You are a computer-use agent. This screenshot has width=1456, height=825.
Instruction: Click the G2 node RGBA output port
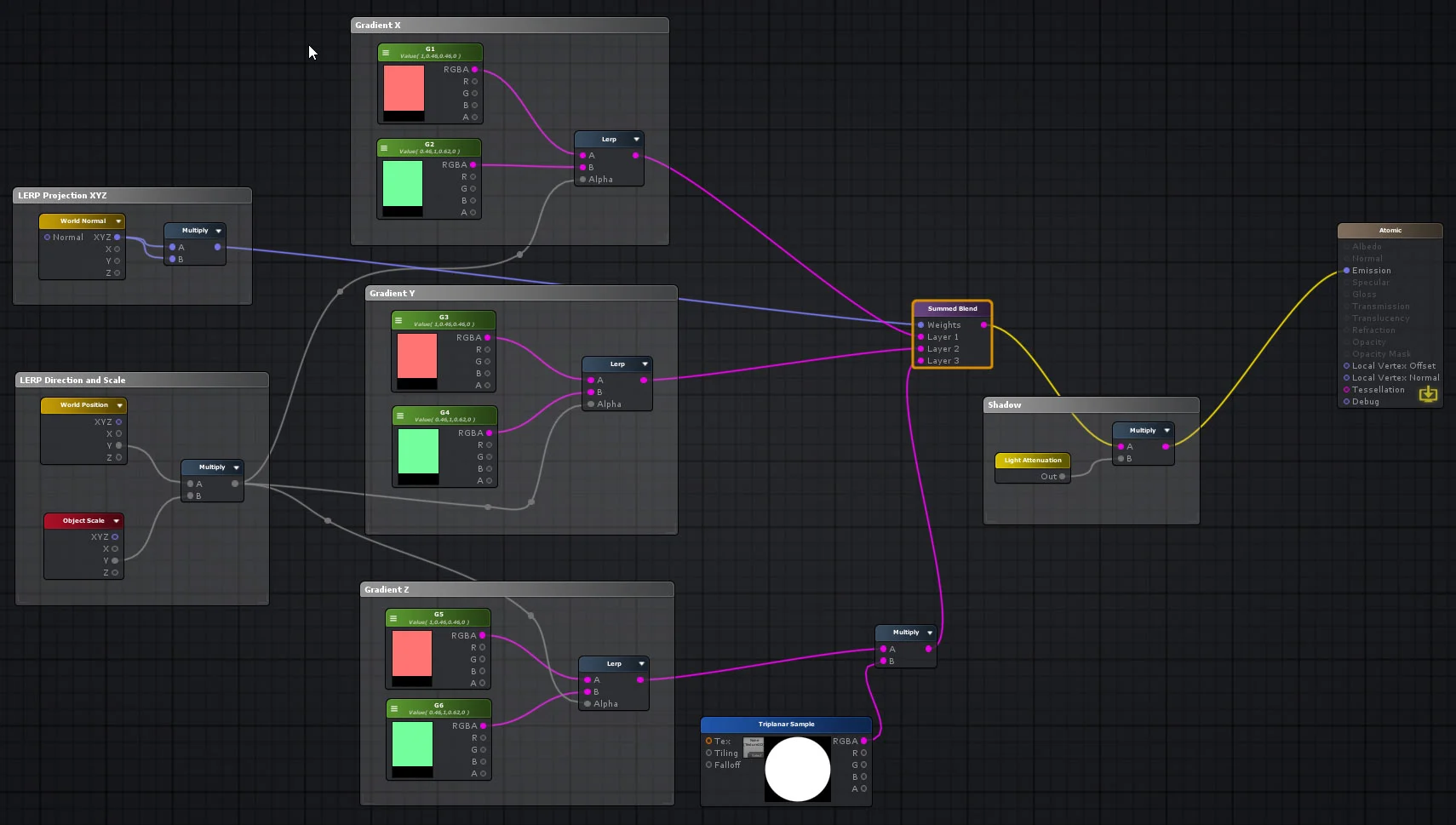tap(473, 165)
